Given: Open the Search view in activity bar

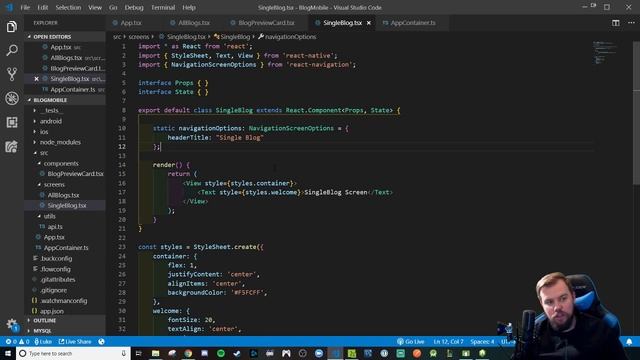Looking at the screenshot, I should click(x=12, y=51).
